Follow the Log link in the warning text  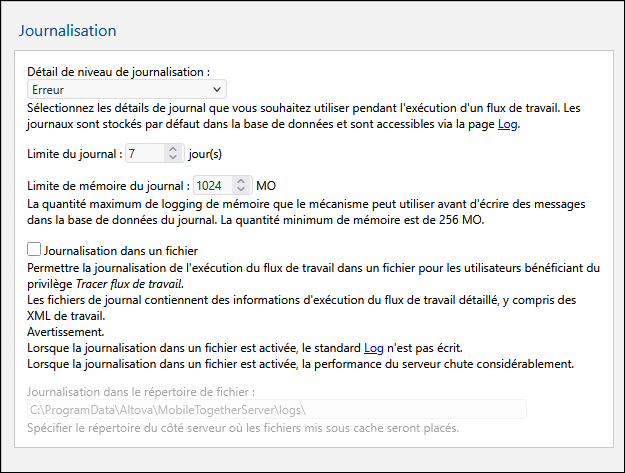click(372, 347)
